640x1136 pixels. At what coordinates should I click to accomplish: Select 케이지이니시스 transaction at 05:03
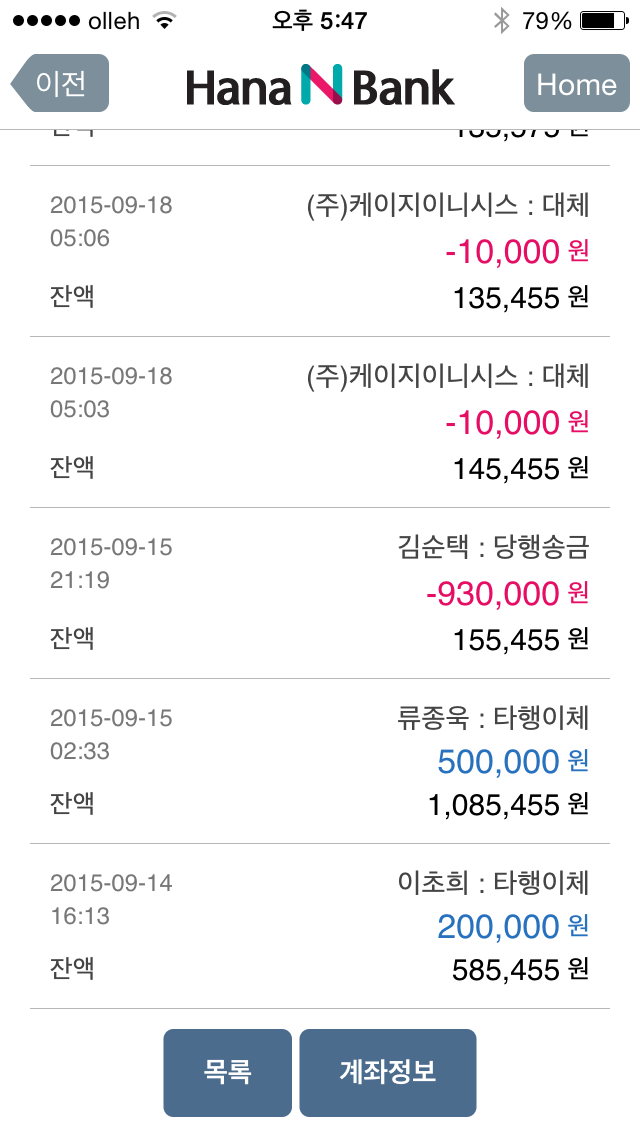coord(320,422)
